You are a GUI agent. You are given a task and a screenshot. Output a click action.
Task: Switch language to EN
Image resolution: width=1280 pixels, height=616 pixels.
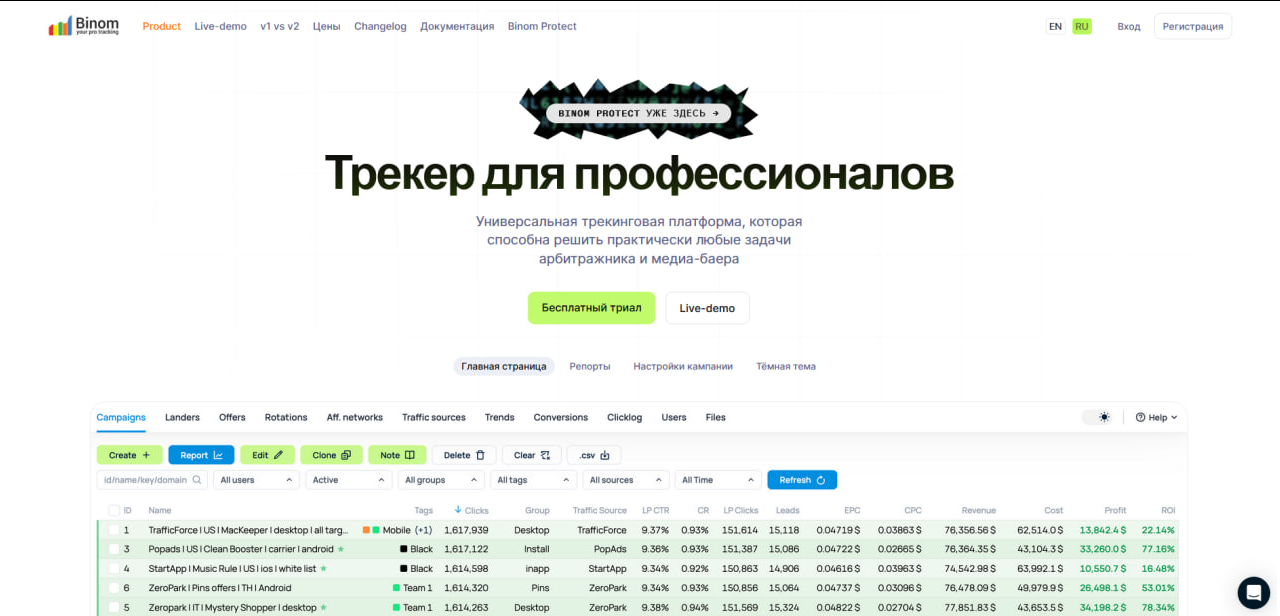1055,26
